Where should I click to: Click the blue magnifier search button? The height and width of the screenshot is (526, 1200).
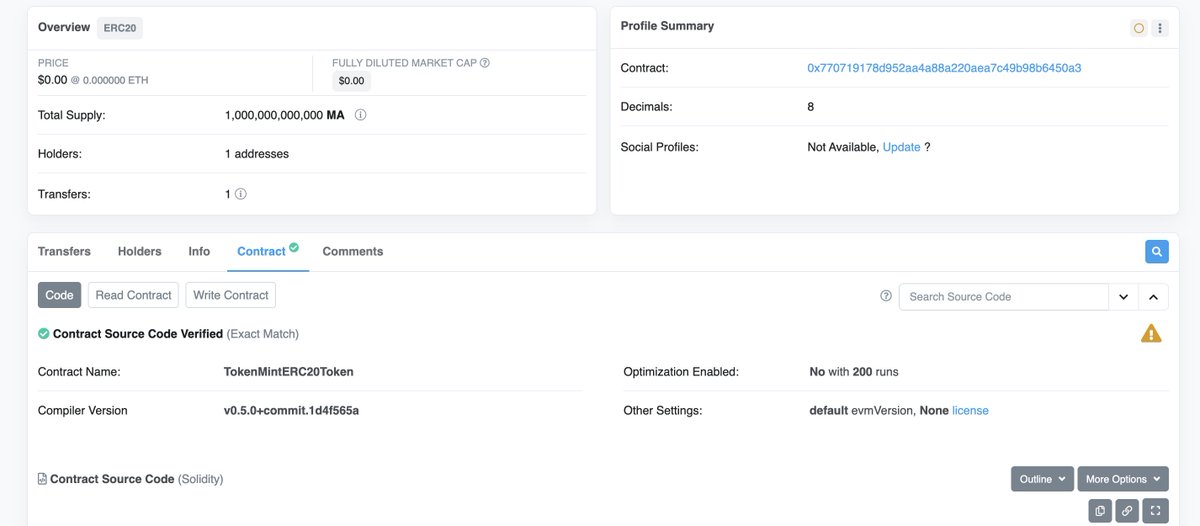[1156, 252]
